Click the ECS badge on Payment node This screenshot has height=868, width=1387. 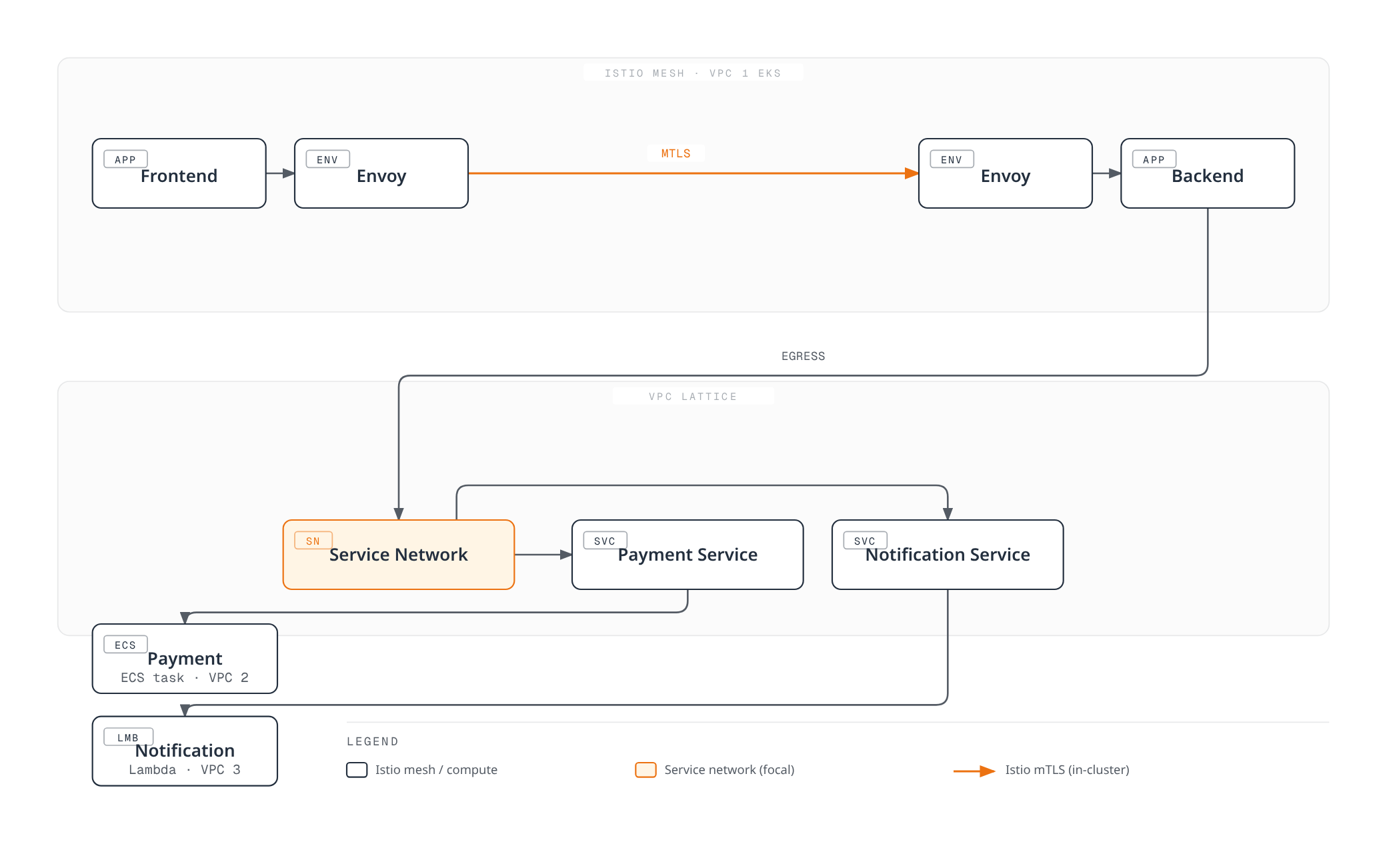[x=125, y=645]
